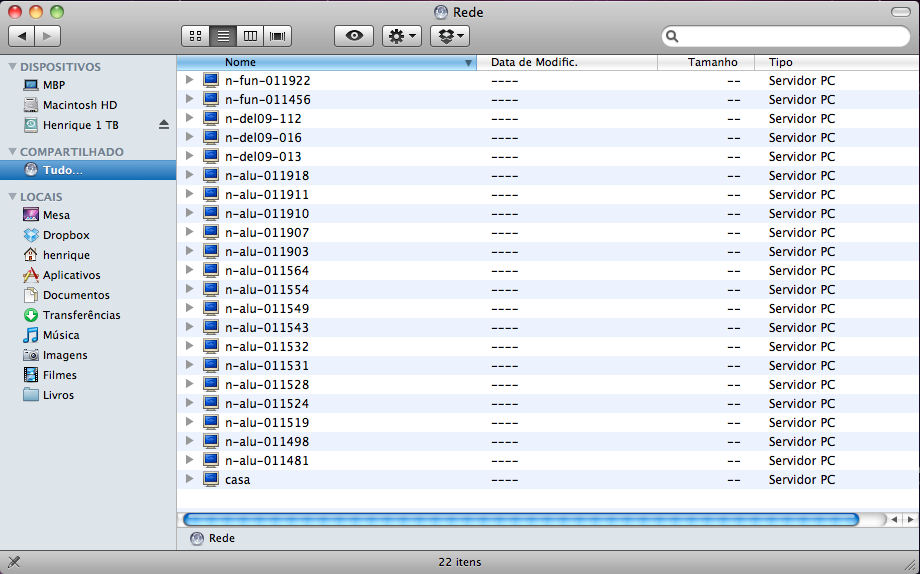920x574 pixels.
Task: Open the gear Action menu
Action: [402, 36]
